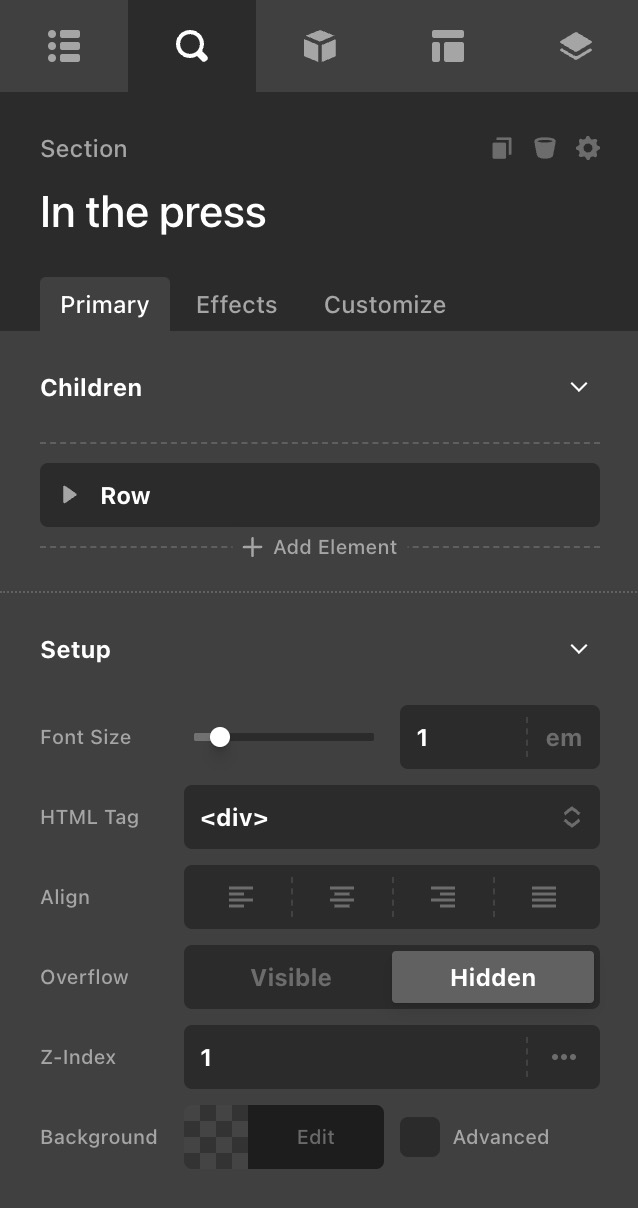Open the outline list icon in top bar
Viewport: 638px width, 1208px height.
(64, 46)
